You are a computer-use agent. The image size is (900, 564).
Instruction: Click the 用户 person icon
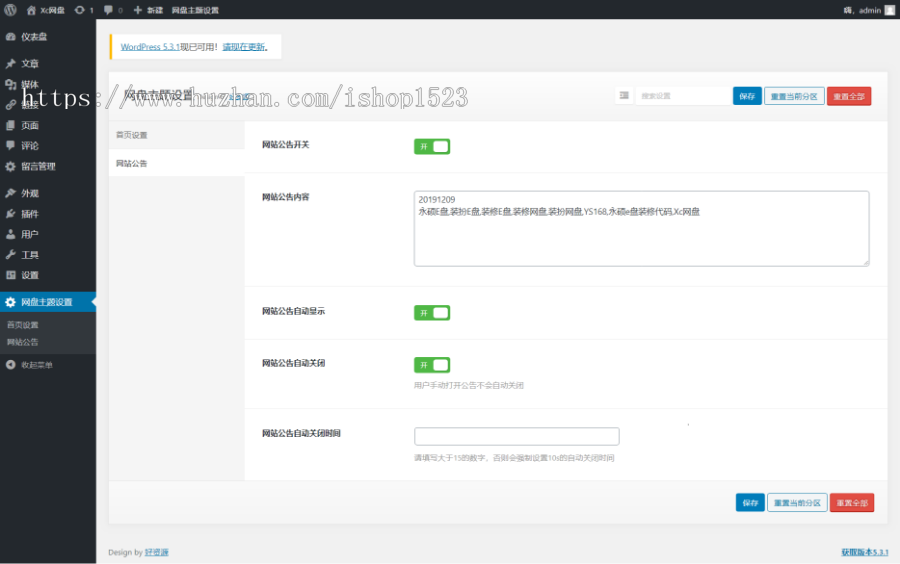[10, 234]
